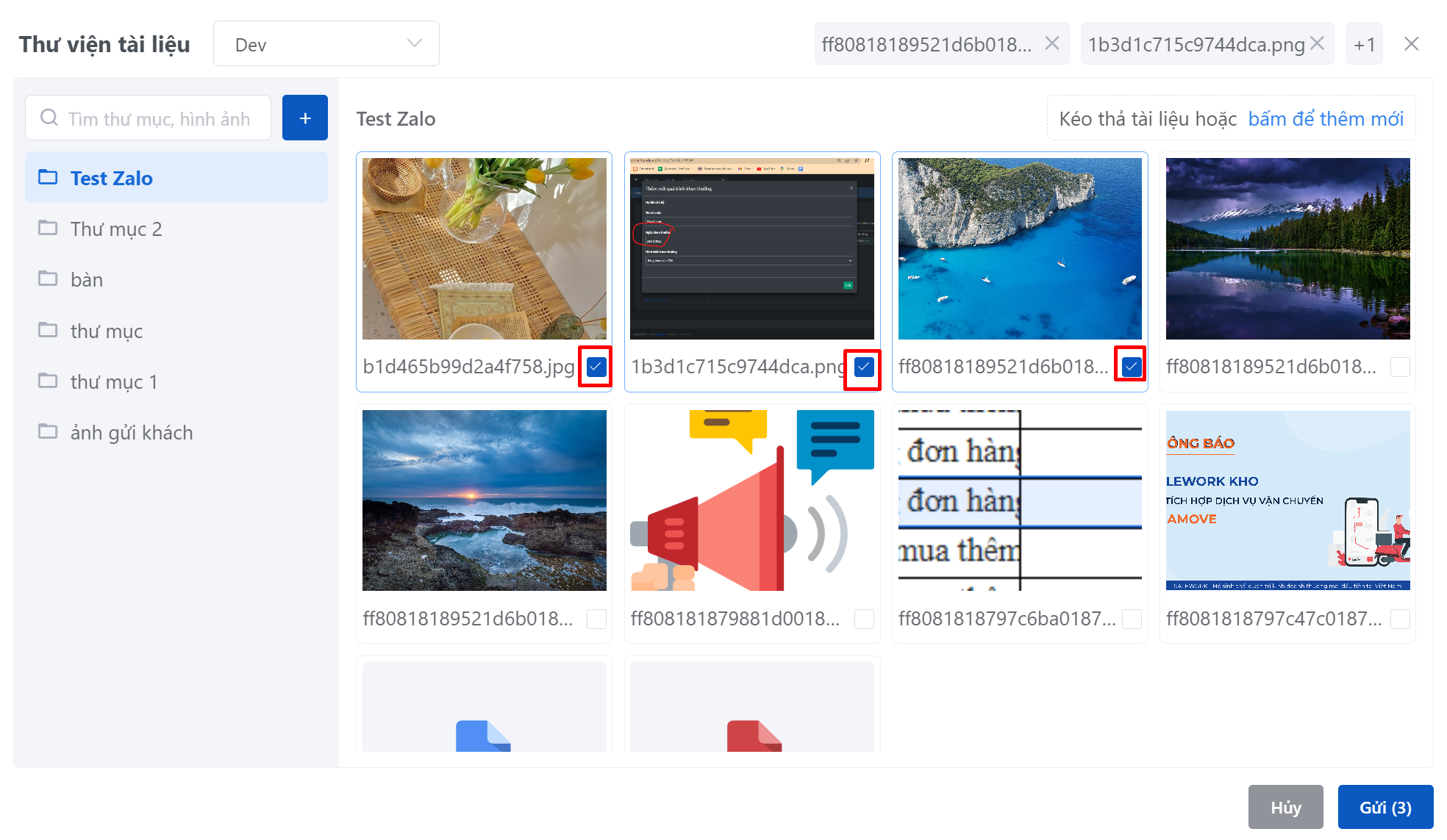Remove the 1b3d1c715c9744dca.png tag
Image resolution: width=1447 pixels, height=840 pixels.
coord(1317,43)
